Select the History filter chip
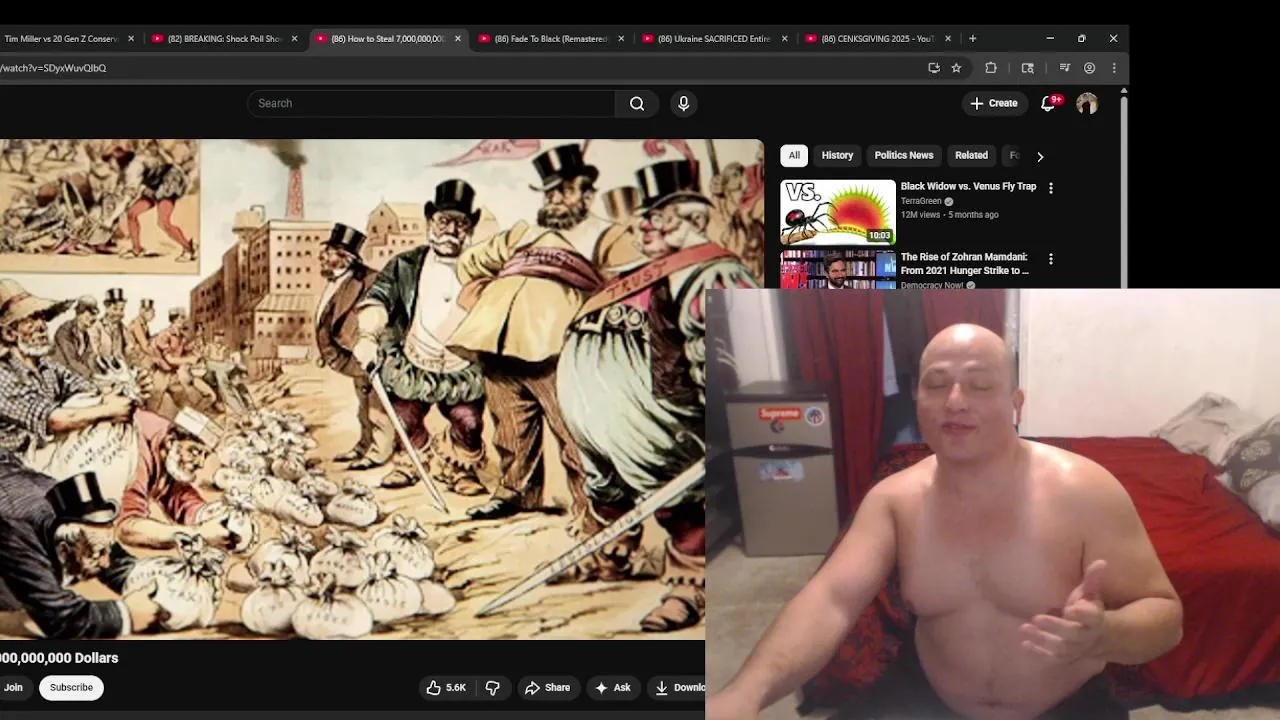 (837, 156)
